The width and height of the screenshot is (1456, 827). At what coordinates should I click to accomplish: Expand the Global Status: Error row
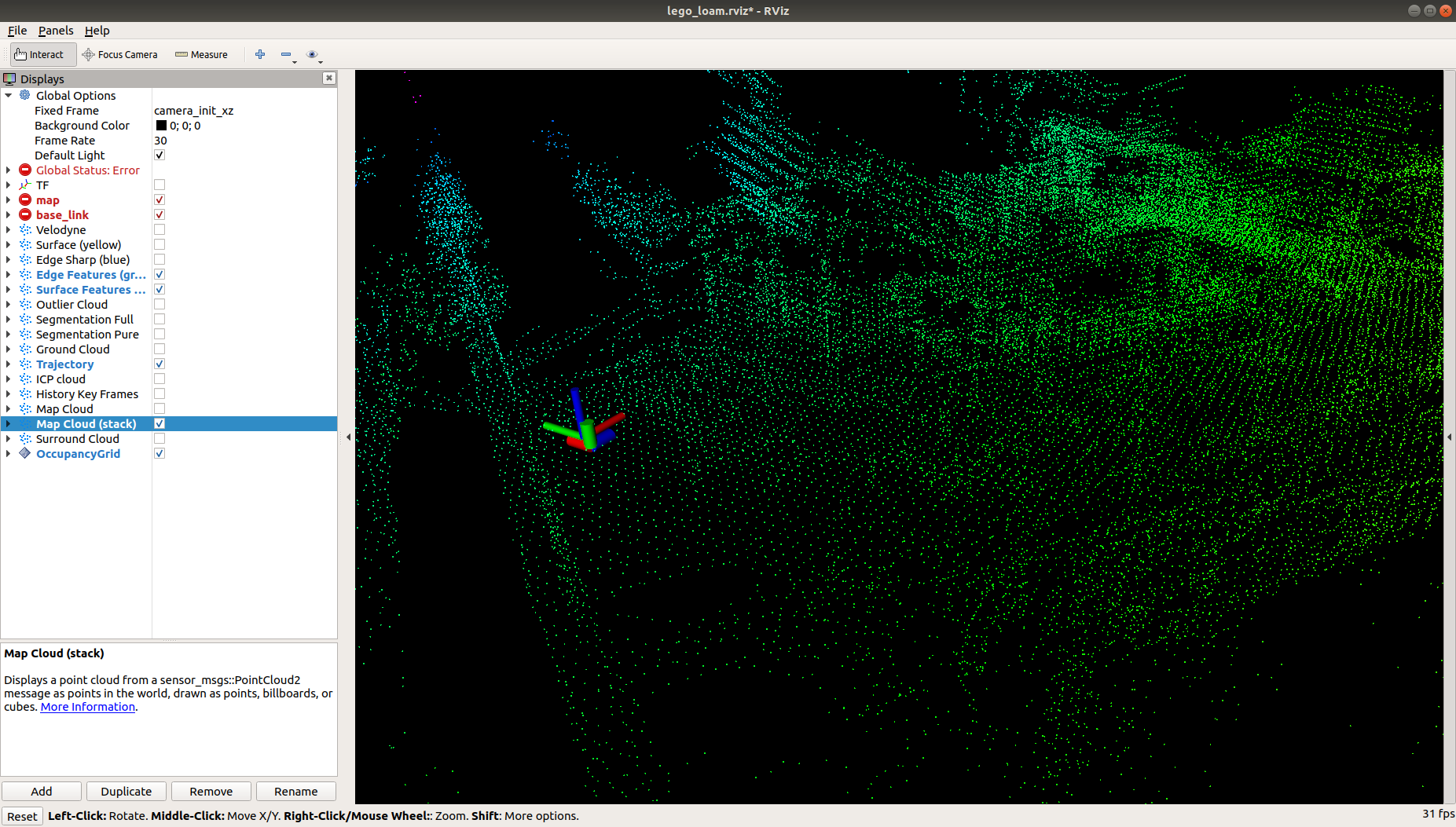point(9,170)
